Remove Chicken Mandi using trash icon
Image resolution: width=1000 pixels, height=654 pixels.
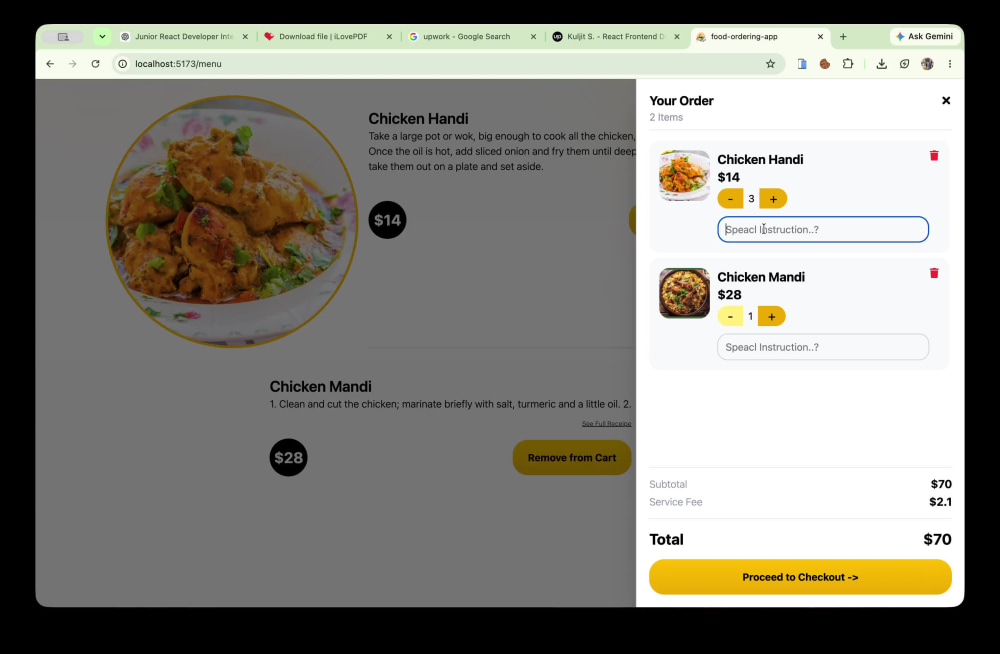934,273
